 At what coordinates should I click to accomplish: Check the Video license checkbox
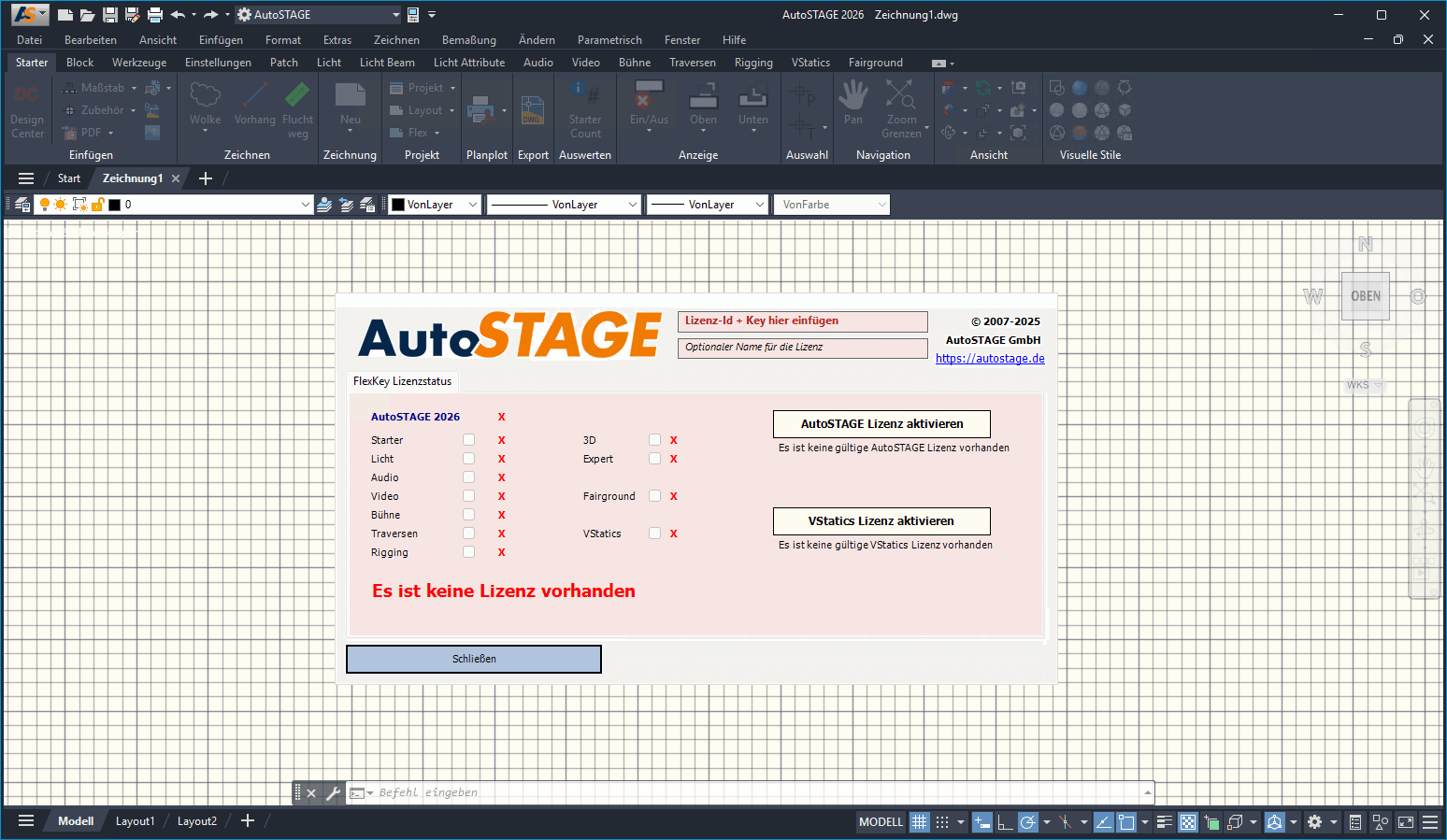pyautogui.click(x=469, y=496)
